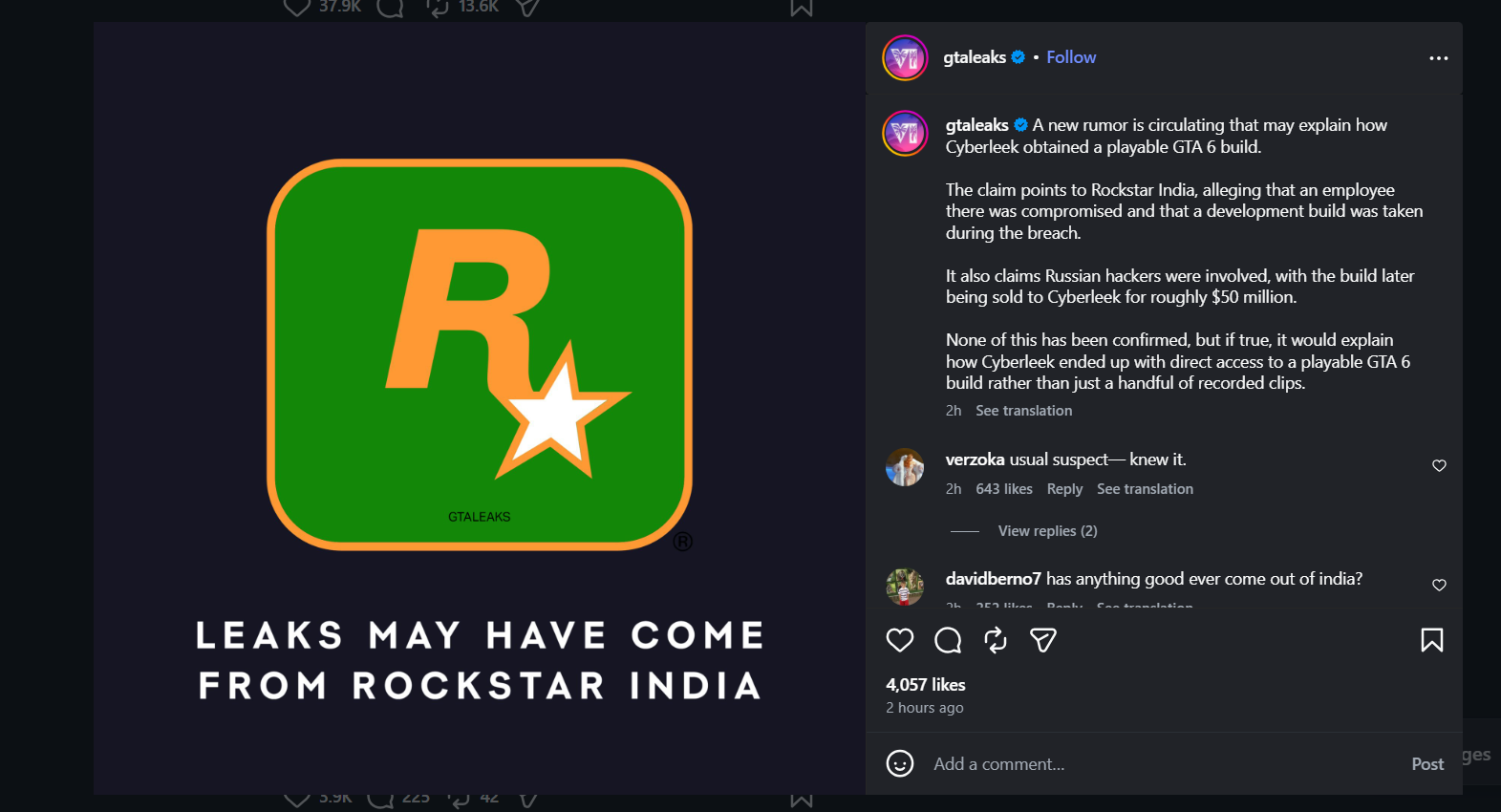Share post via the paper plane icon
This screenshot has width=1501, height=812.
[1042, 640]
